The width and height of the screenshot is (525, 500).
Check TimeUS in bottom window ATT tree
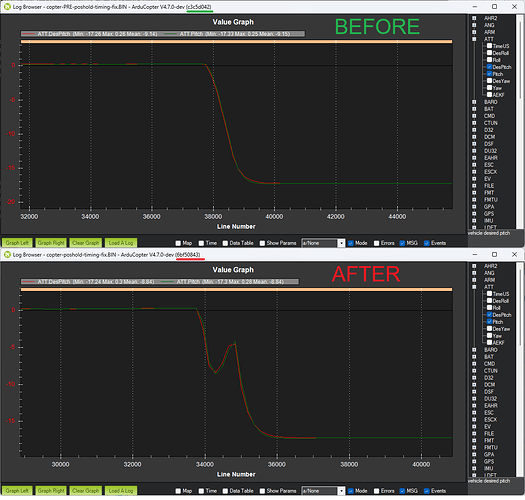[489, 294]
